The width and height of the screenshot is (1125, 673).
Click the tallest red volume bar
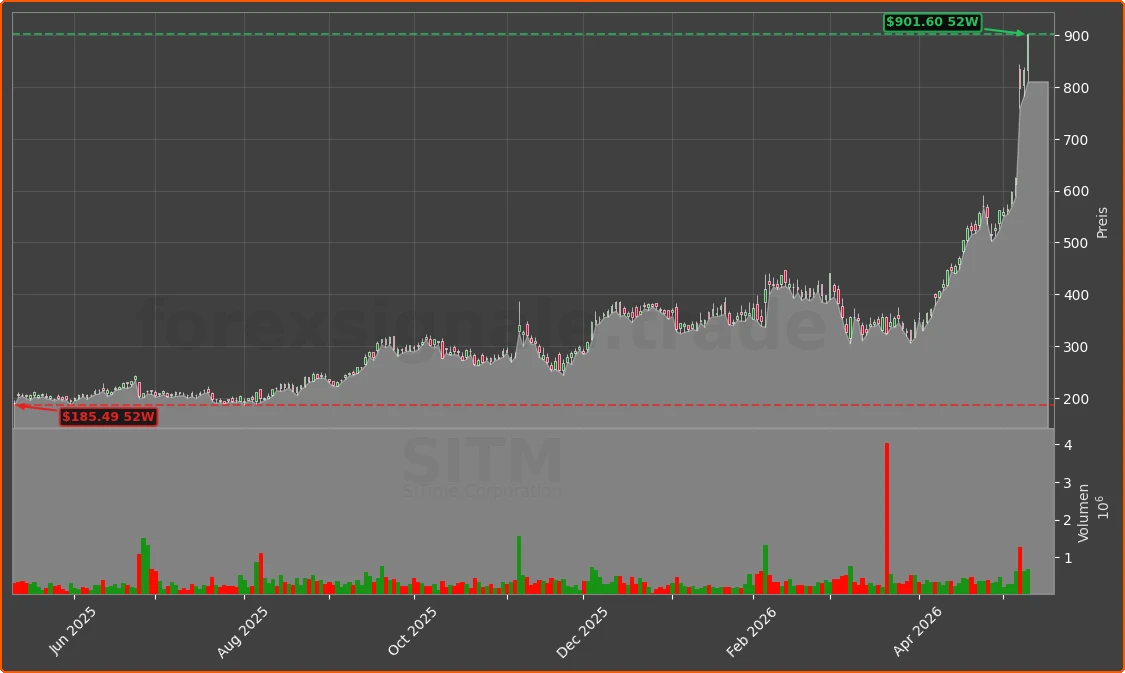pyautogui.click(x=888, y=518)
